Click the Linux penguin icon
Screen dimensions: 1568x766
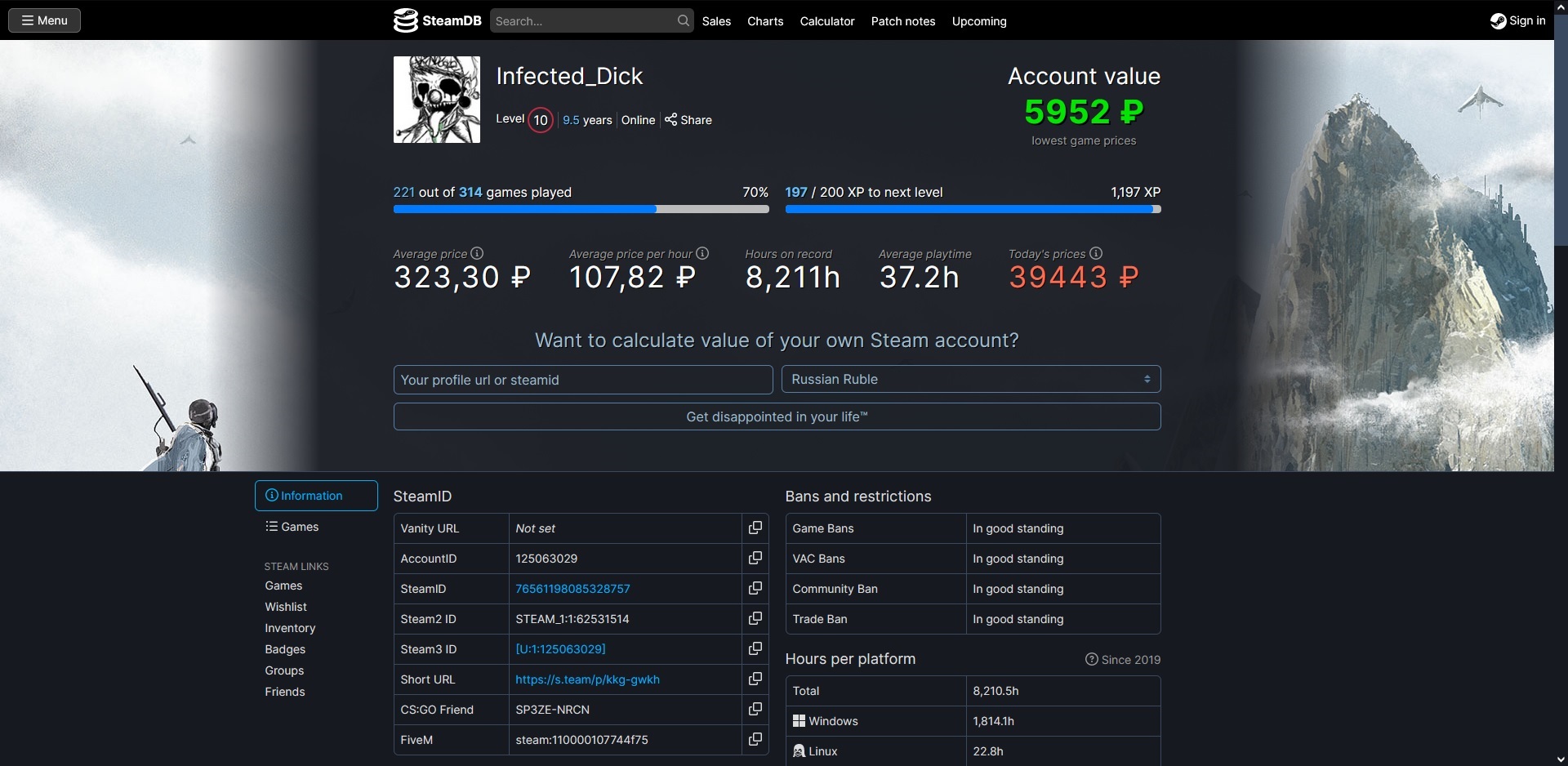pos(799,751)
